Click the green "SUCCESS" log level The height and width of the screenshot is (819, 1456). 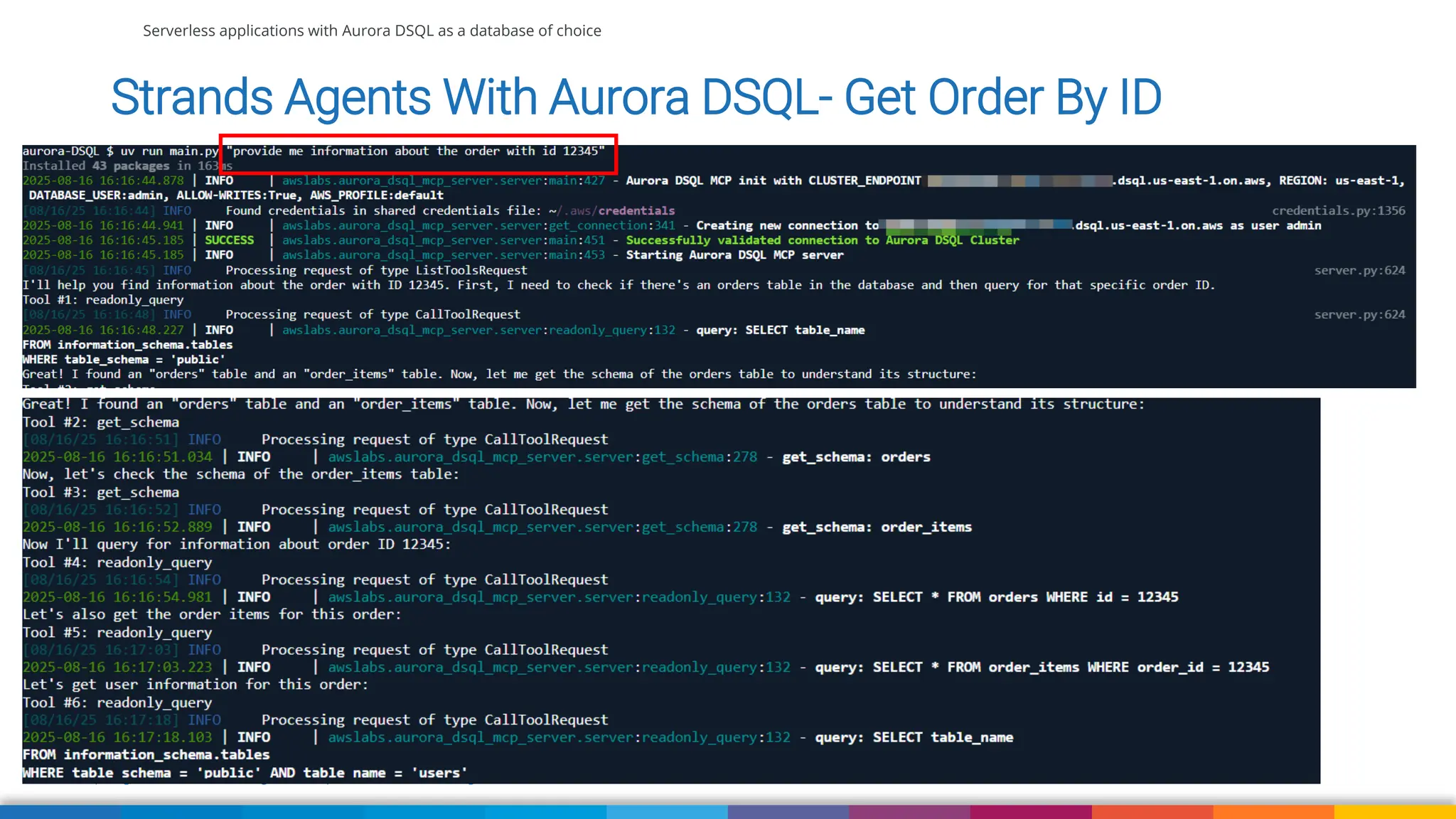pyautogui.click(x=229, y=240)
